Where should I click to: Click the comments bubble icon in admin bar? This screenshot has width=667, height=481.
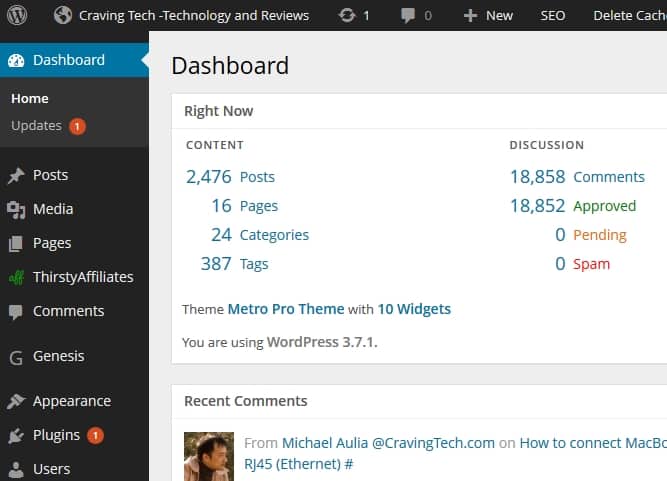point(408,16)
